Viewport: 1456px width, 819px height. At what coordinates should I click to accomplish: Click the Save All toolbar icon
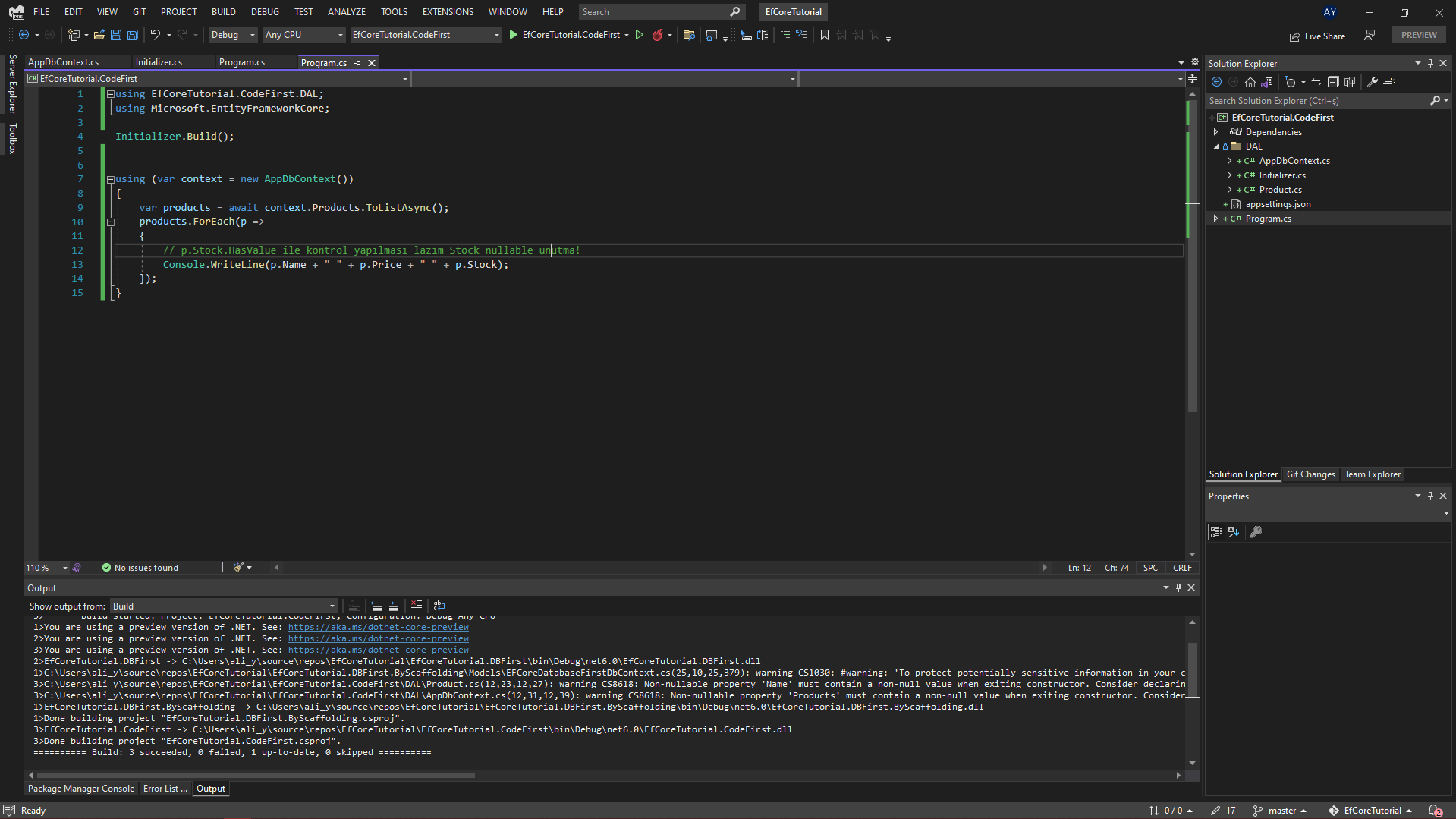click(132, 35)
